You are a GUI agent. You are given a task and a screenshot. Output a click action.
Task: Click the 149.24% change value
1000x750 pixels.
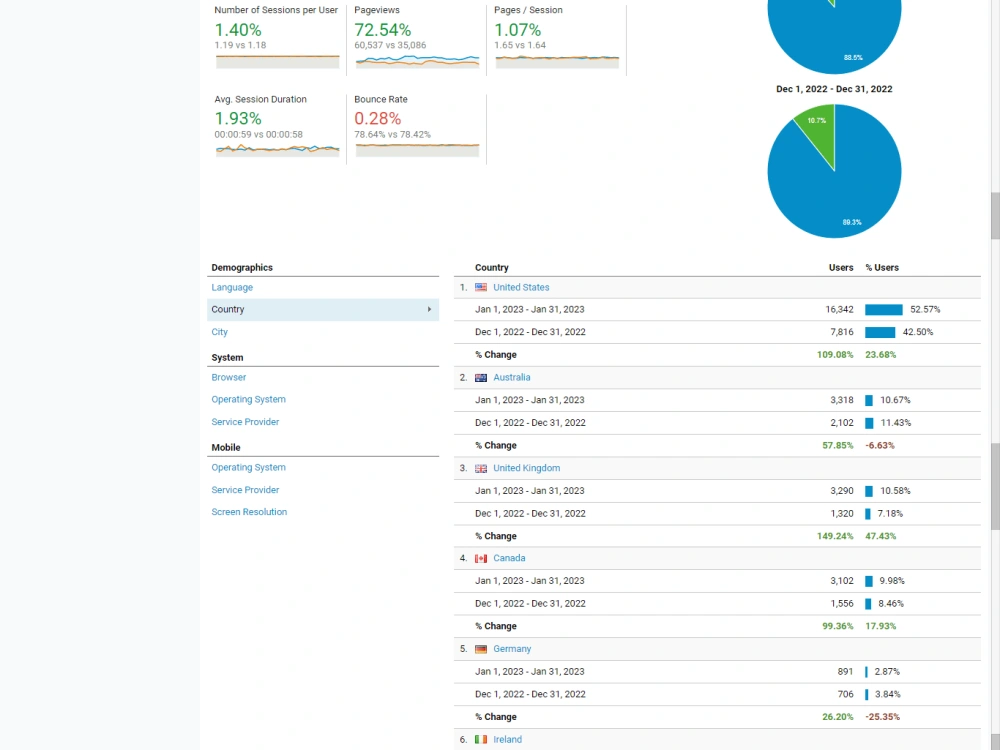click(x=835, y=536)
